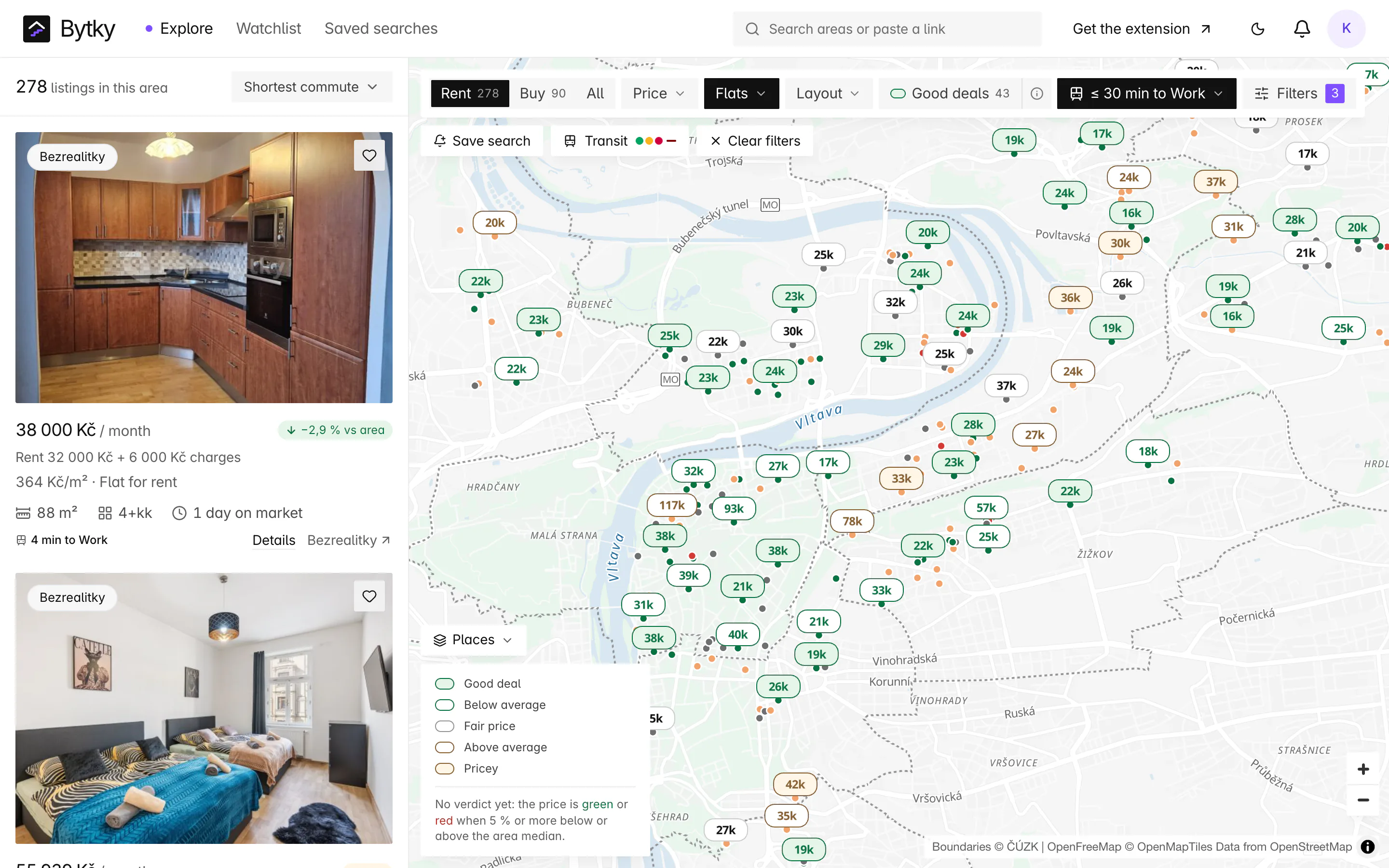1389x868 pixels.
Task: Click the Bytky logo icon
Action: 36,29
